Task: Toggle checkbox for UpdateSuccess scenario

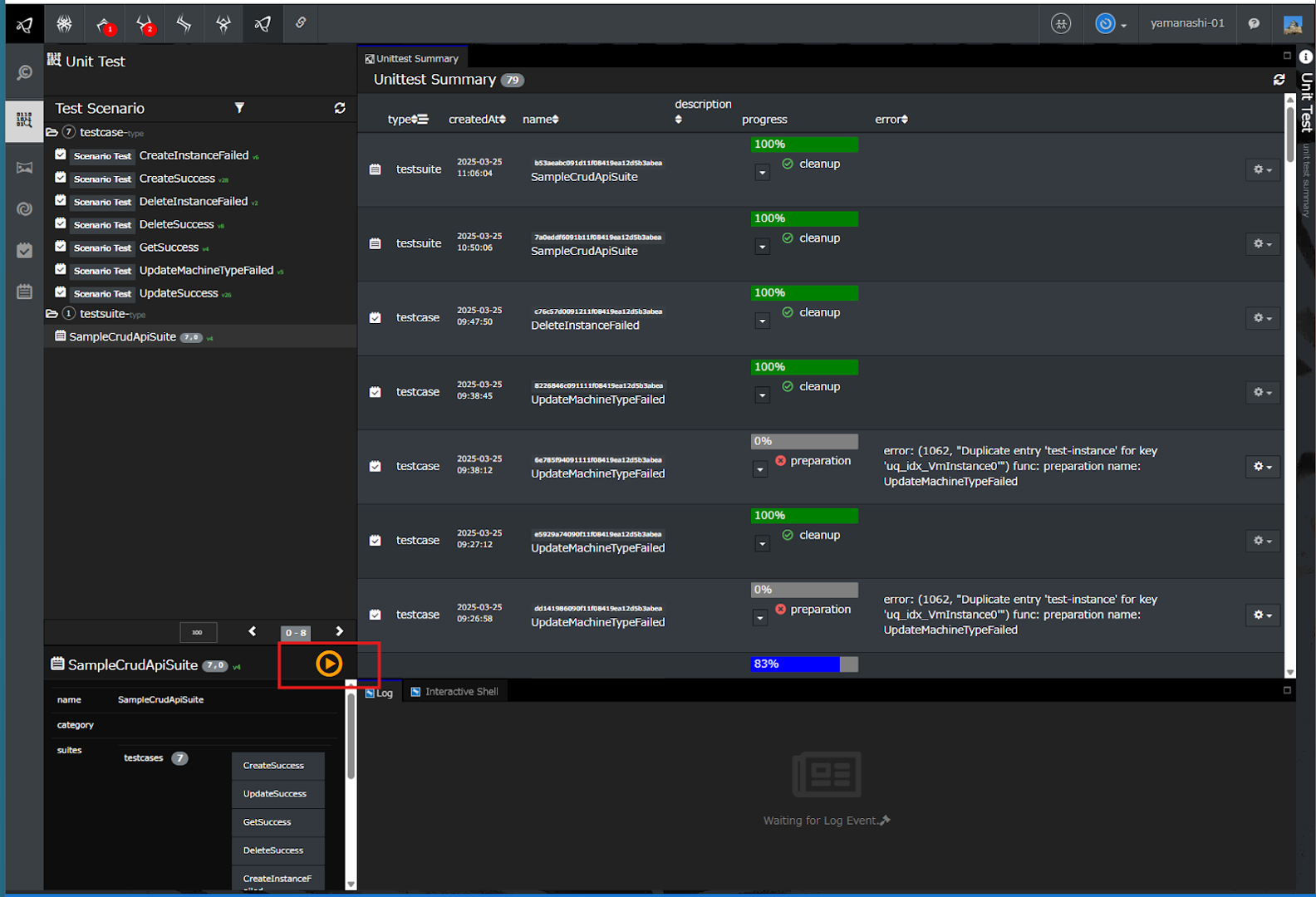Action: 61,292
